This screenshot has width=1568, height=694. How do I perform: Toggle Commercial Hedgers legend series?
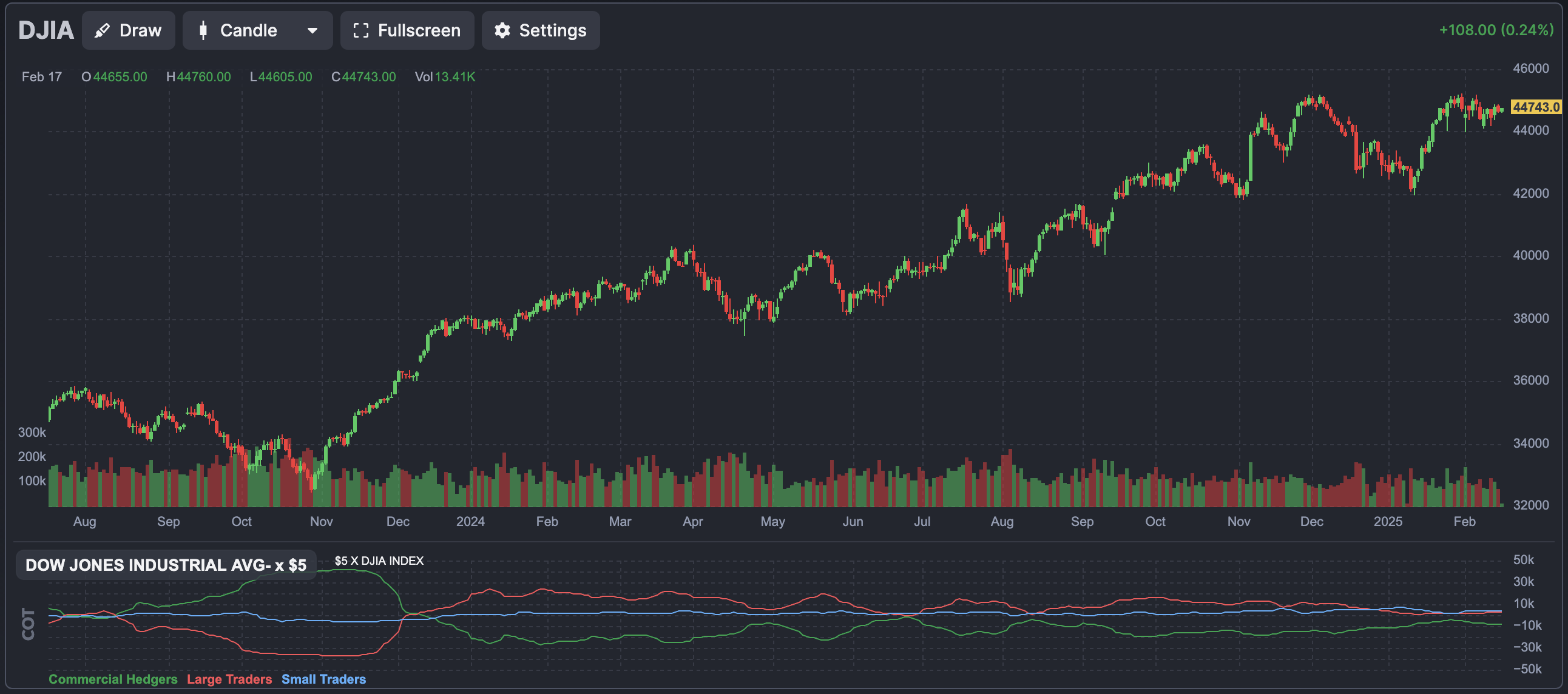tap(113, 679)
